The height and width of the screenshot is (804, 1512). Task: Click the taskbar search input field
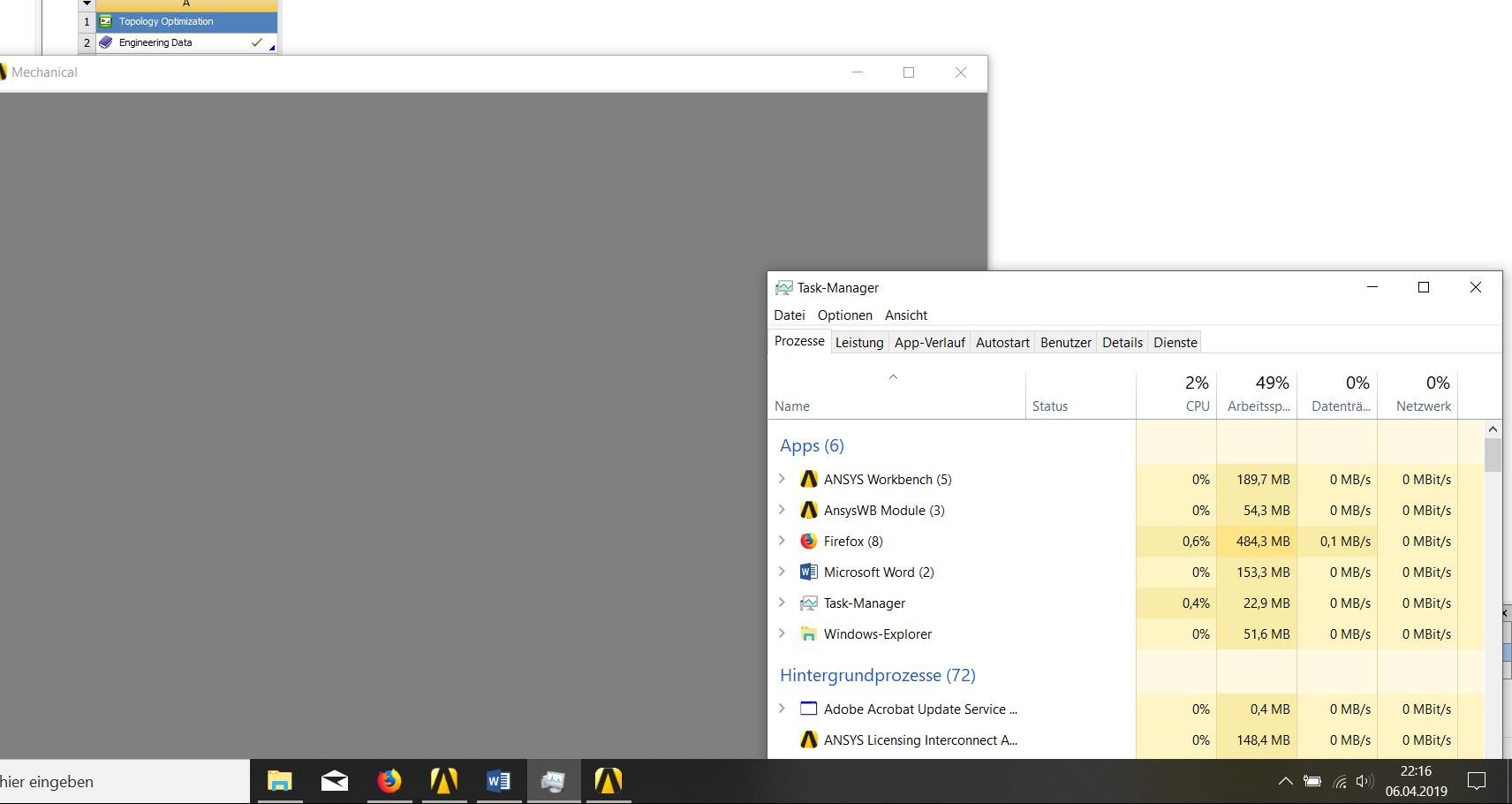coord(124,781)
